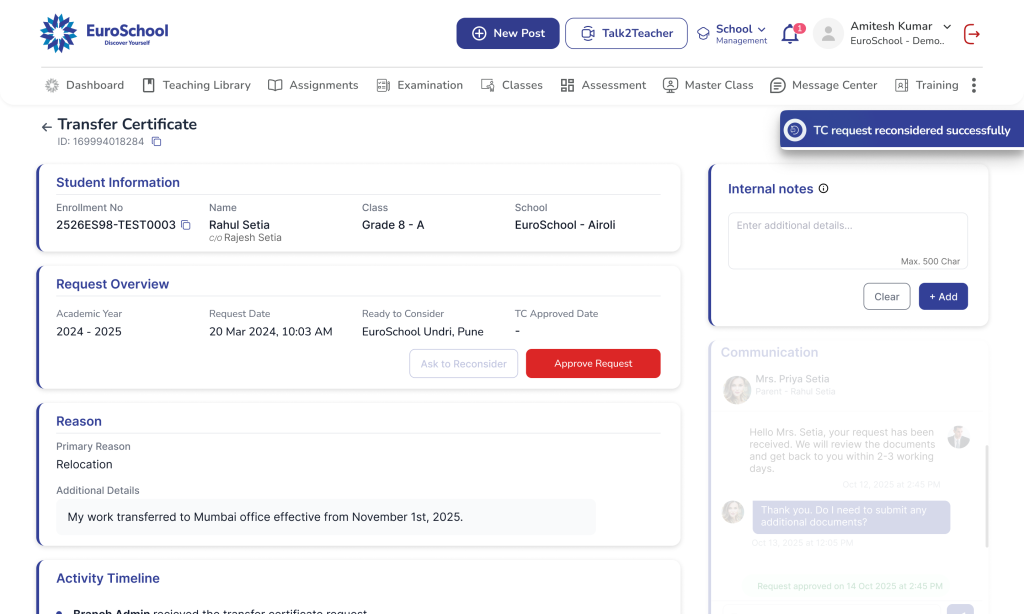The image size is (1024, 614).
Task: Open the Dashboard tab
Action: click(85, 85)
